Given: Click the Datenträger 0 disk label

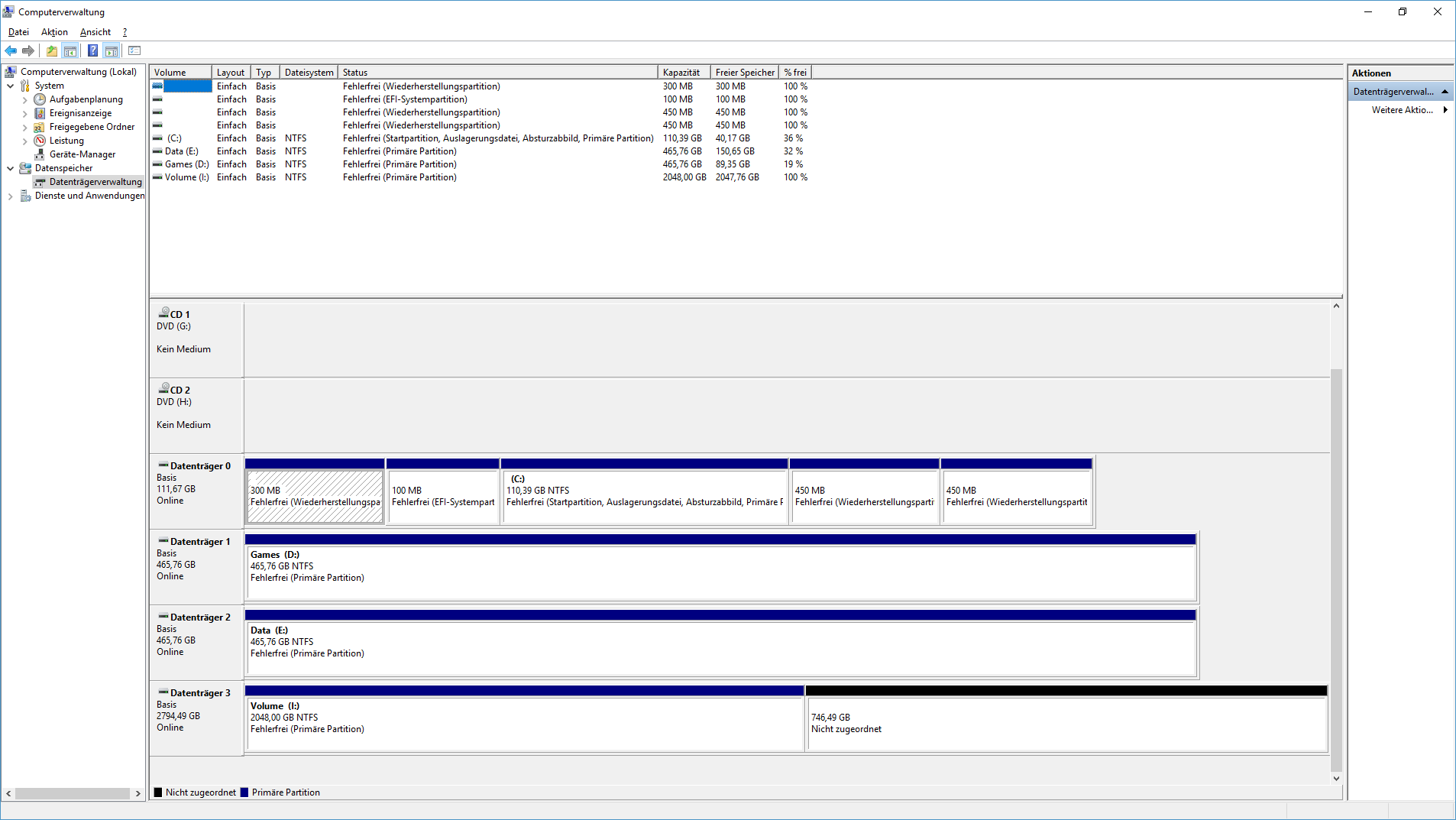Looking at the screenshot, I should (196, 491).
